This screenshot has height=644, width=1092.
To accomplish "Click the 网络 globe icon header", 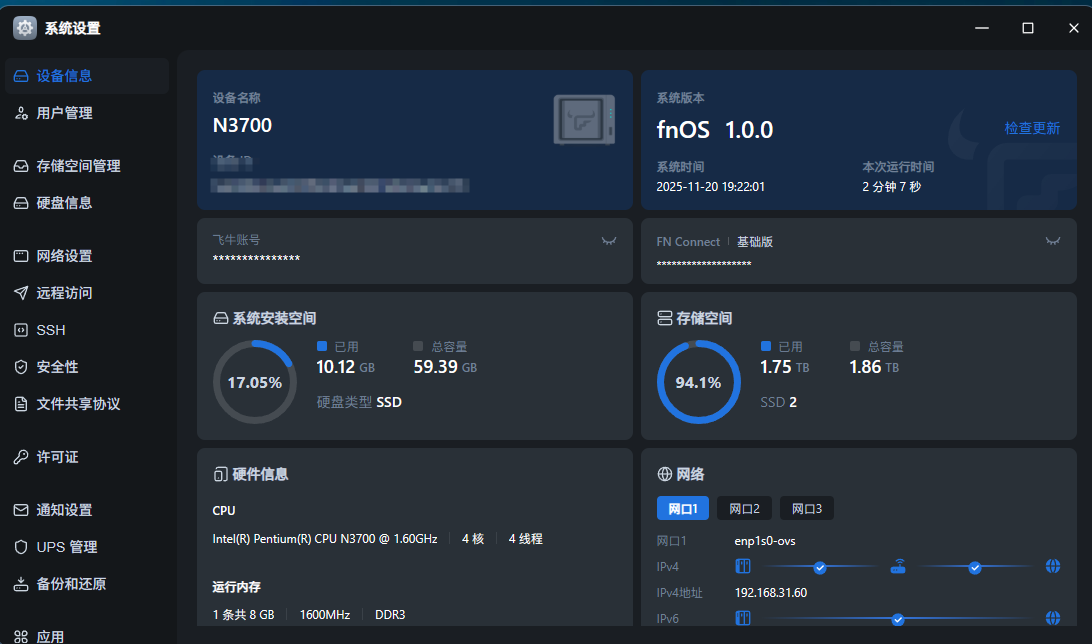I will click(x=664, y=474).
